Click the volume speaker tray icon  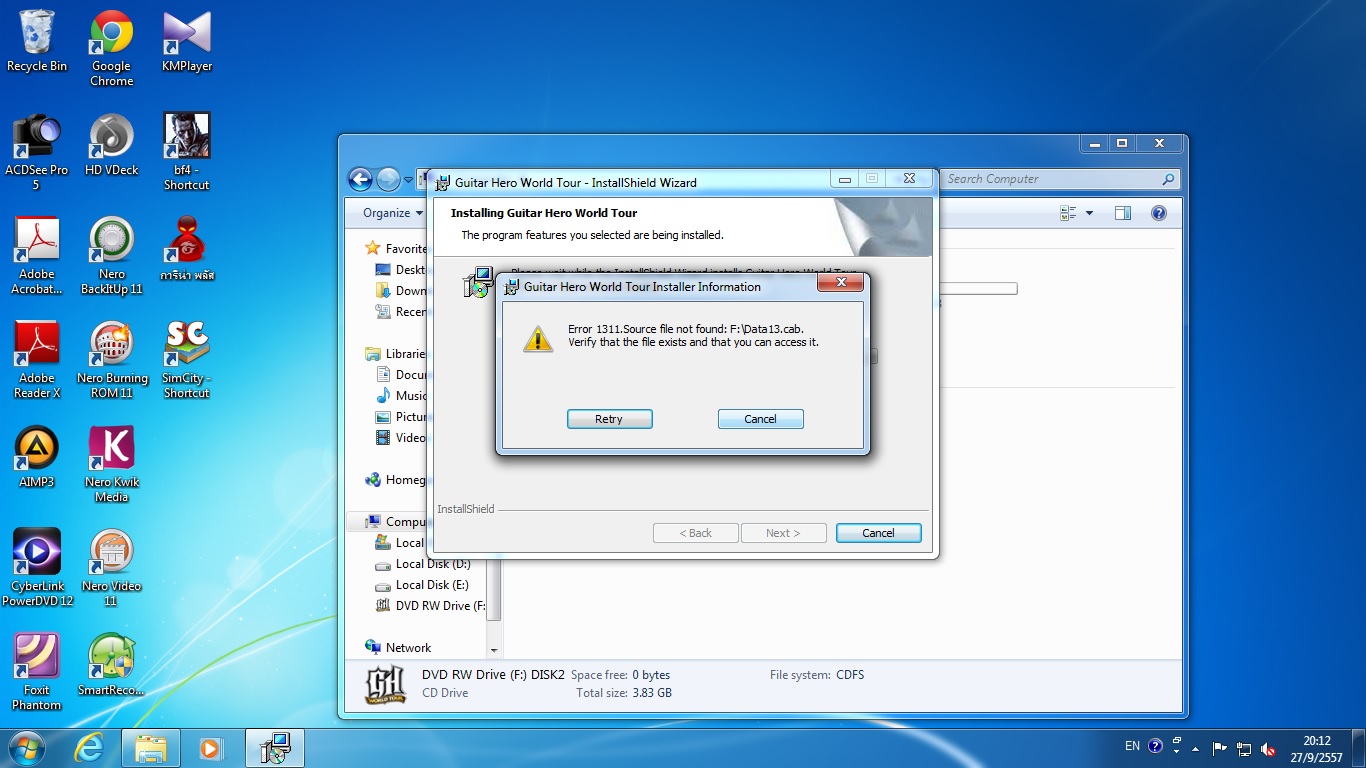coord(1268,748)
